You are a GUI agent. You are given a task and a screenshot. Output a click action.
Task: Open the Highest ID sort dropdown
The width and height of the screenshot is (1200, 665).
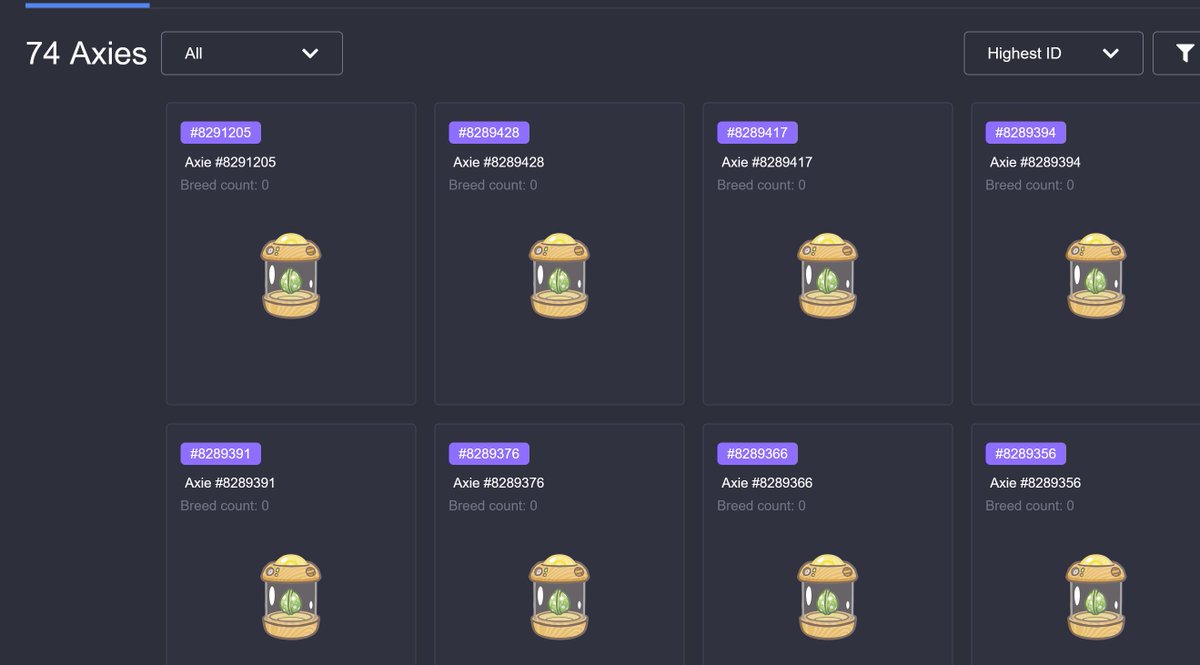pos(1053,53)
